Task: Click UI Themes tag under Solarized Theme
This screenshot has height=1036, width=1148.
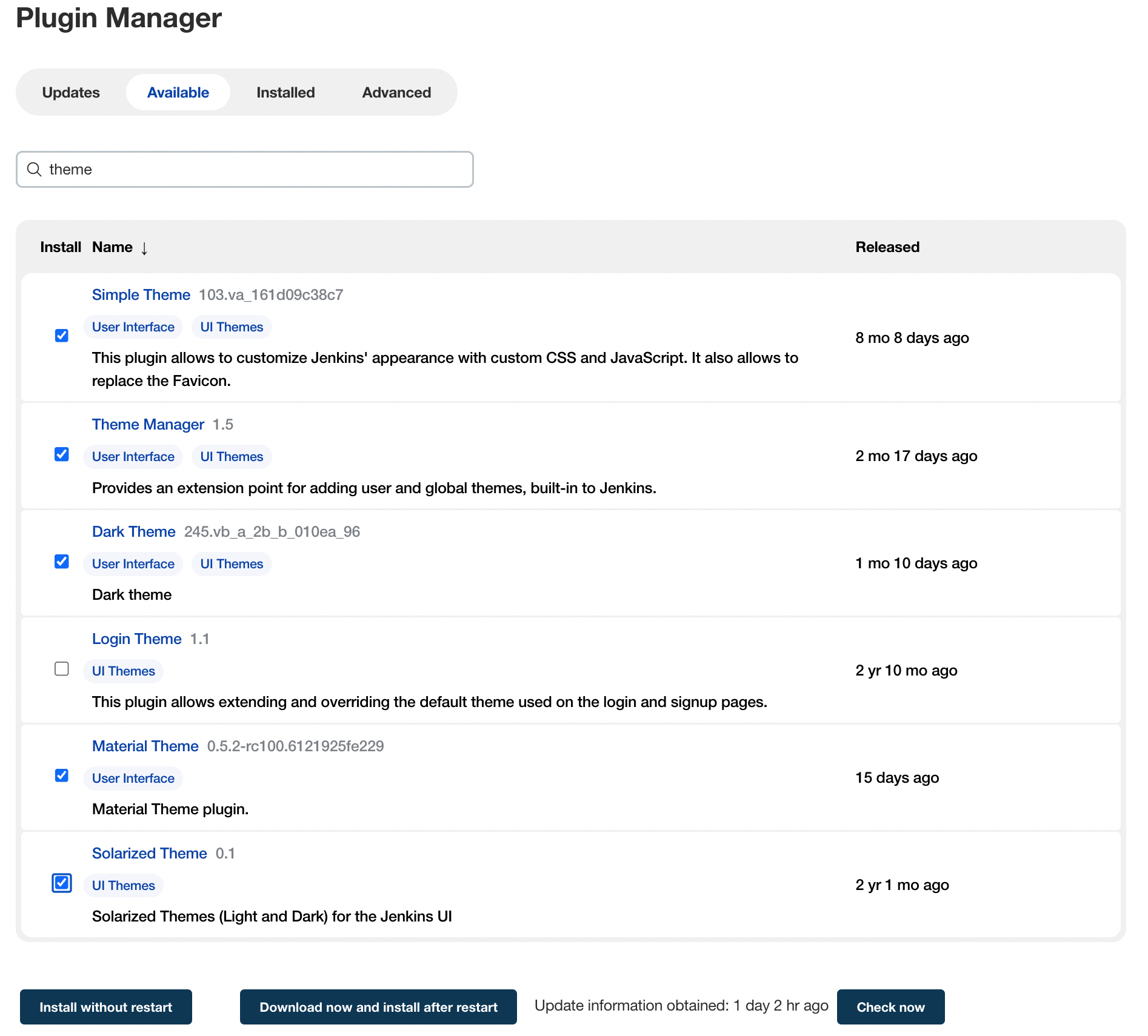Action: click(124, 886)
